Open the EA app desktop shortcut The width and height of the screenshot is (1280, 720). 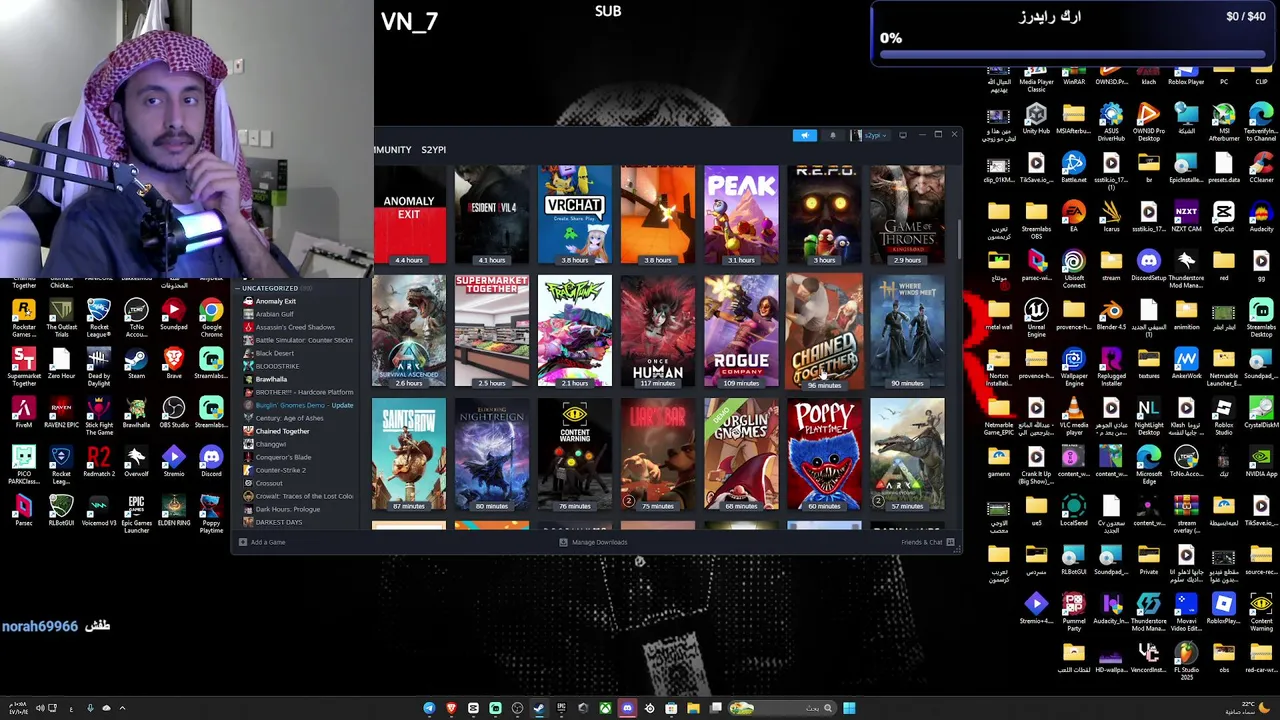tap(1073, 217)
